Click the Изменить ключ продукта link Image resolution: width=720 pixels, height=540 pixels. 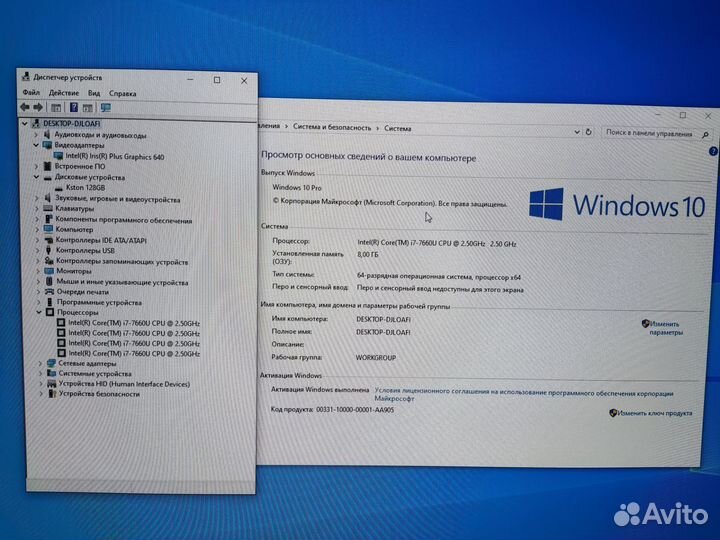point(654,412)
